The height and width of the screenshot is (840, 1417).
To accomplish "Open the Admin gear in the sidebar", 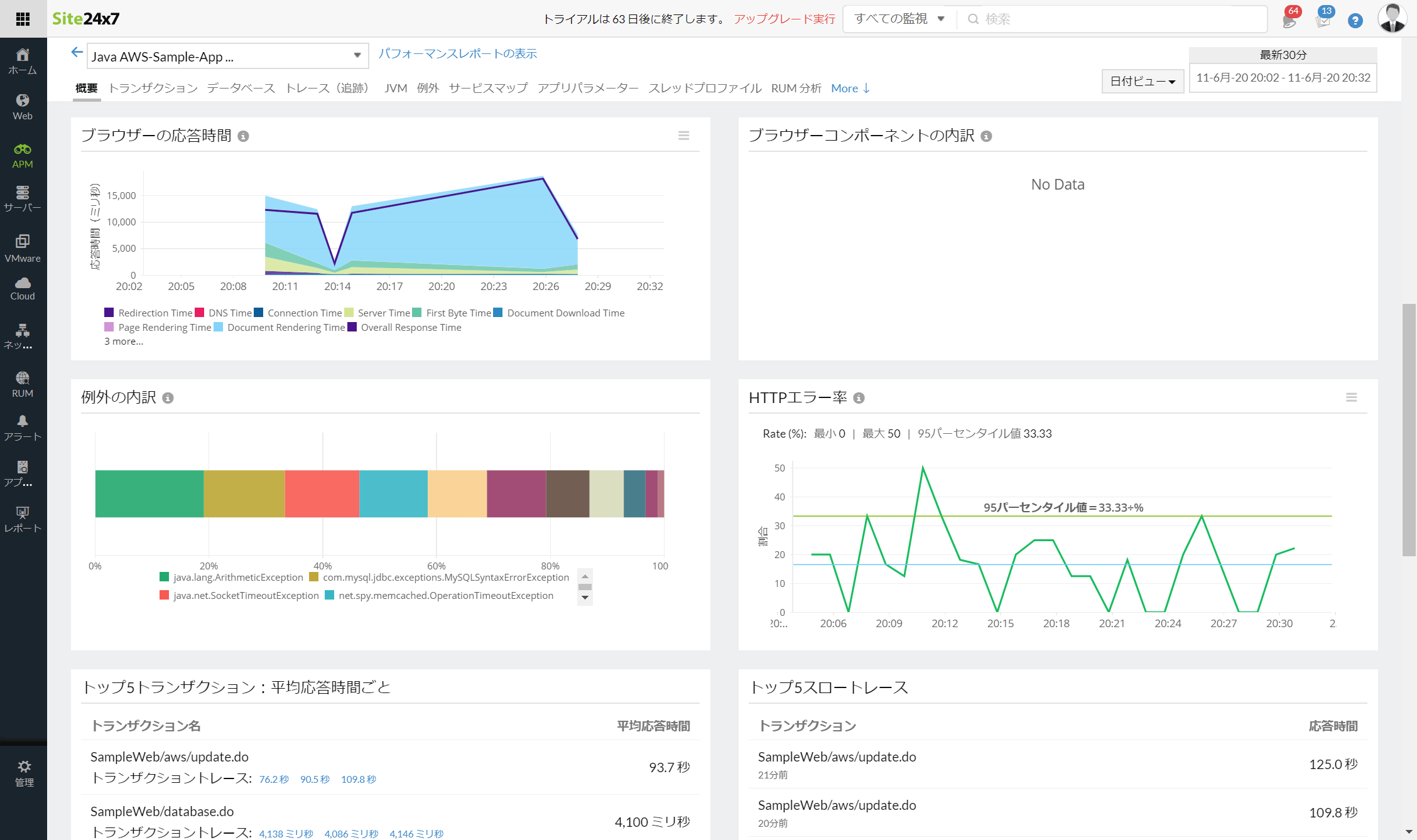I will click(24, 773).
